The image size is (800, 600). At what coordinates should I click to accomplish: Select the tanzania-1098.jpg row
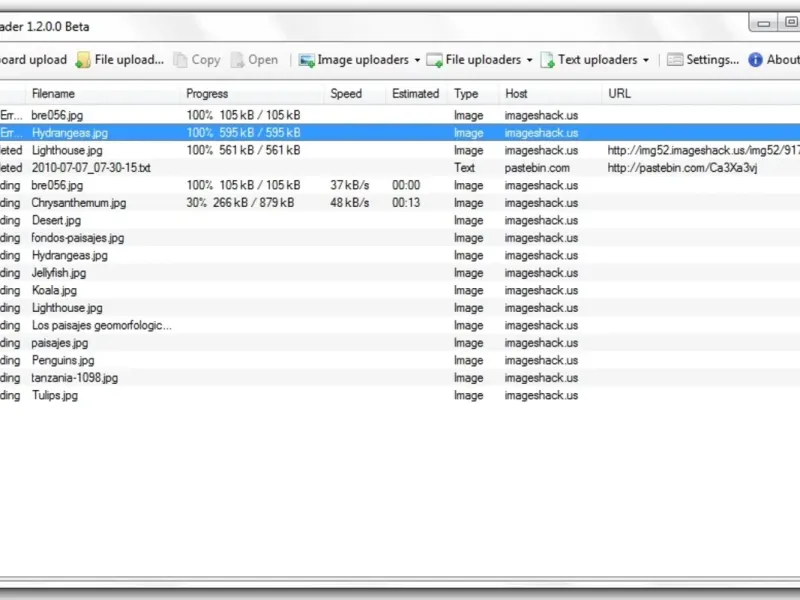click(x=400, y=378)
